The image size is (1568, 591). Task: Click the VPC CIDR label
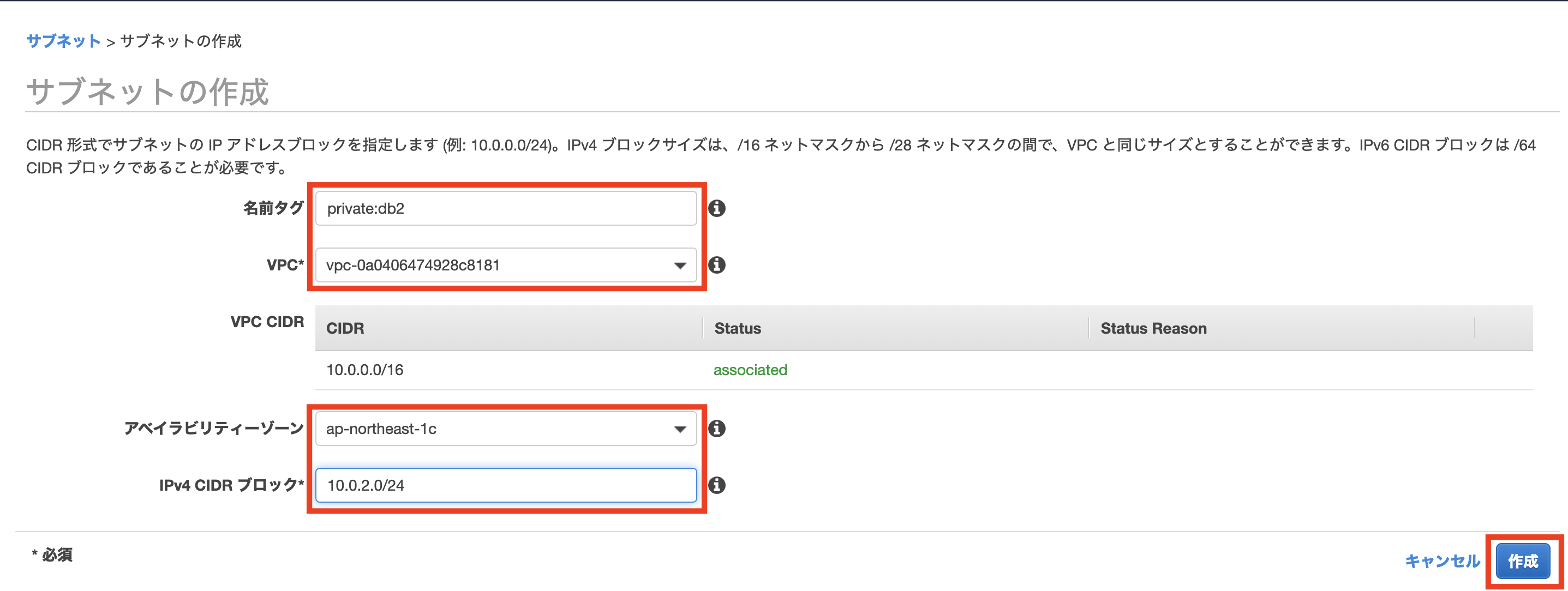click(267, 322)
